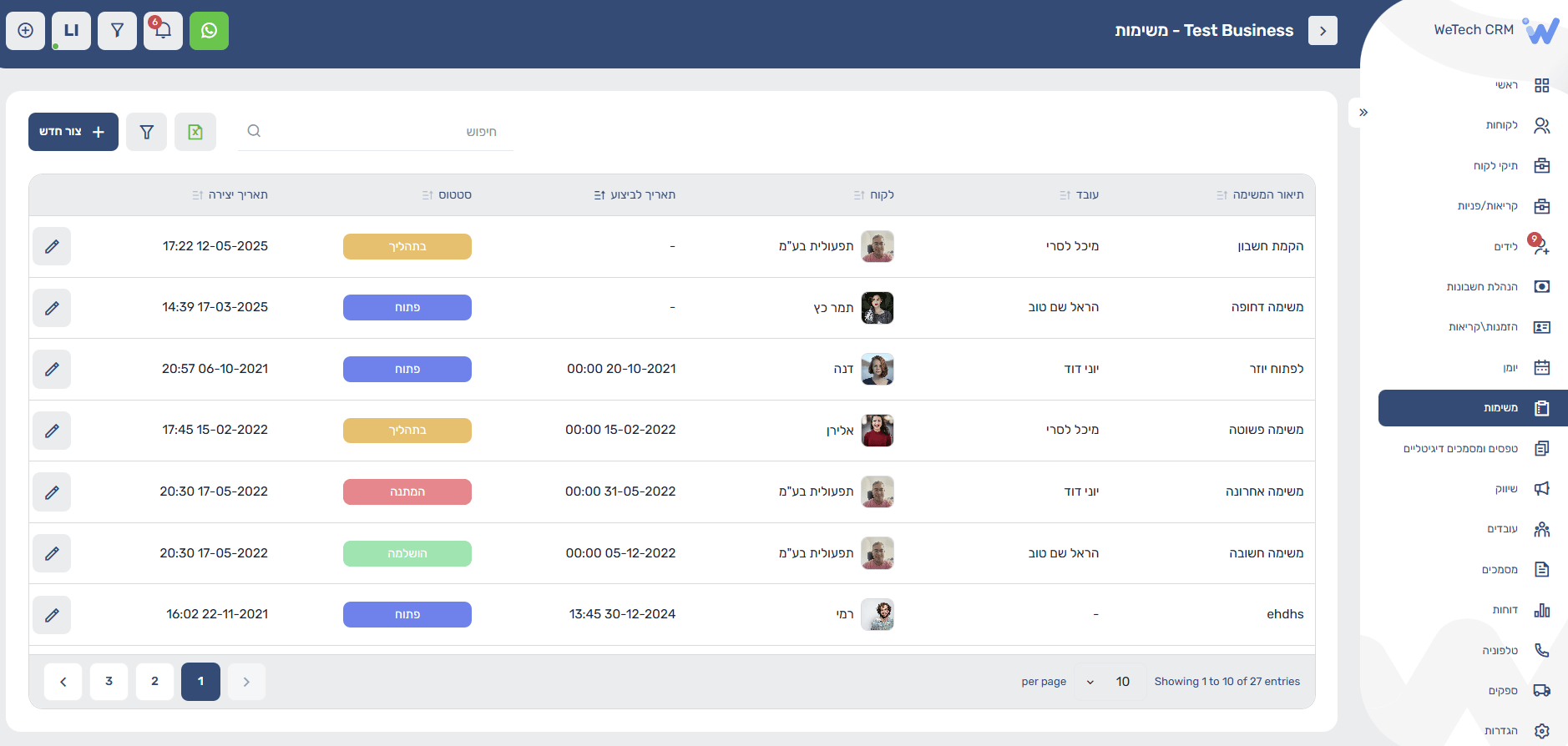Click the WhatsApp icon in the header
This screenshot has width=1568, height=746.
click(209, 31)
